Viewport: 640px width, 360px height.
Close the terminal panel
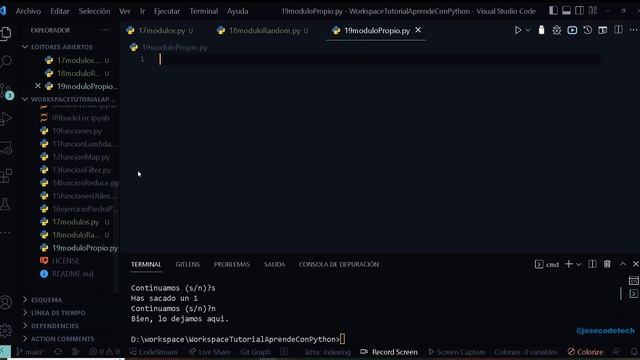pos(636,264)
